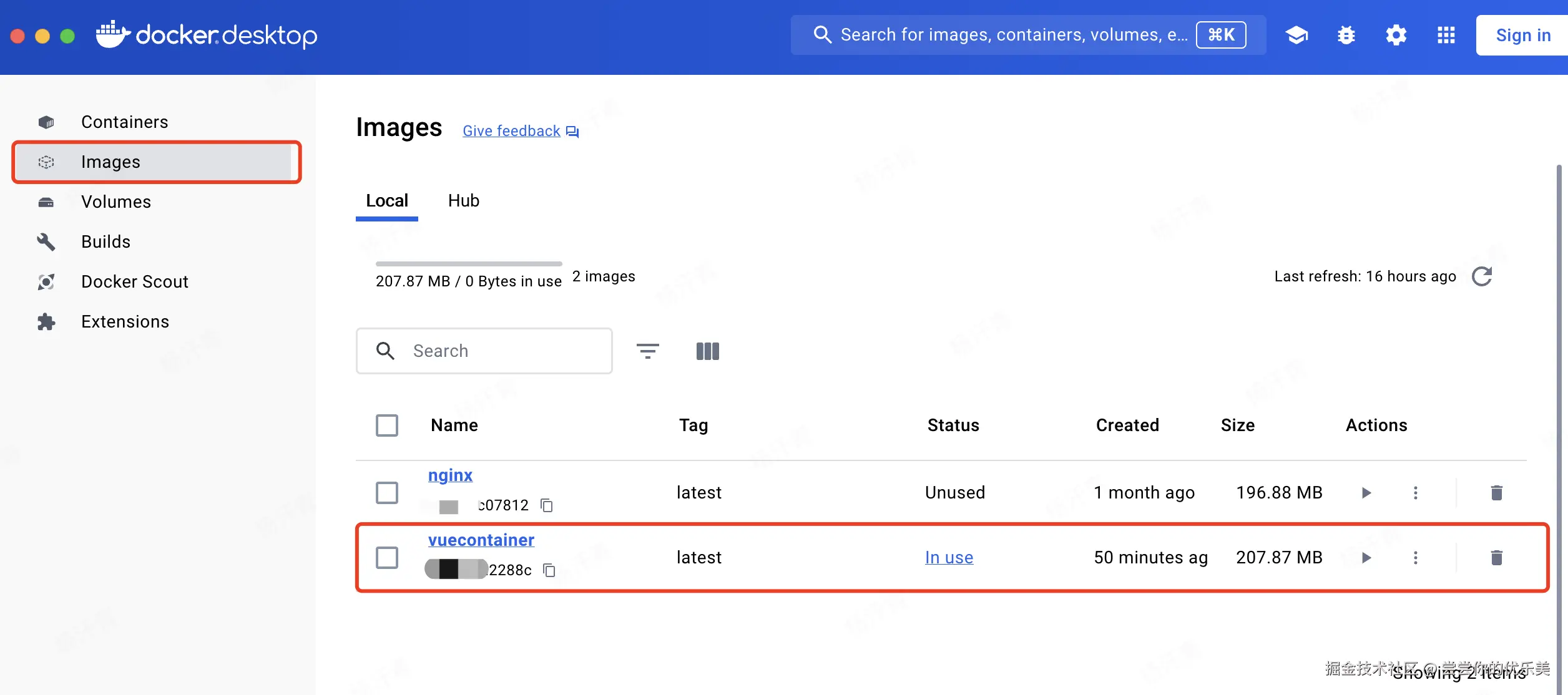The width and height of the screenshot is (1568, 695).
Task: Check the select-all images checkbox
Action: click(387, 425)
